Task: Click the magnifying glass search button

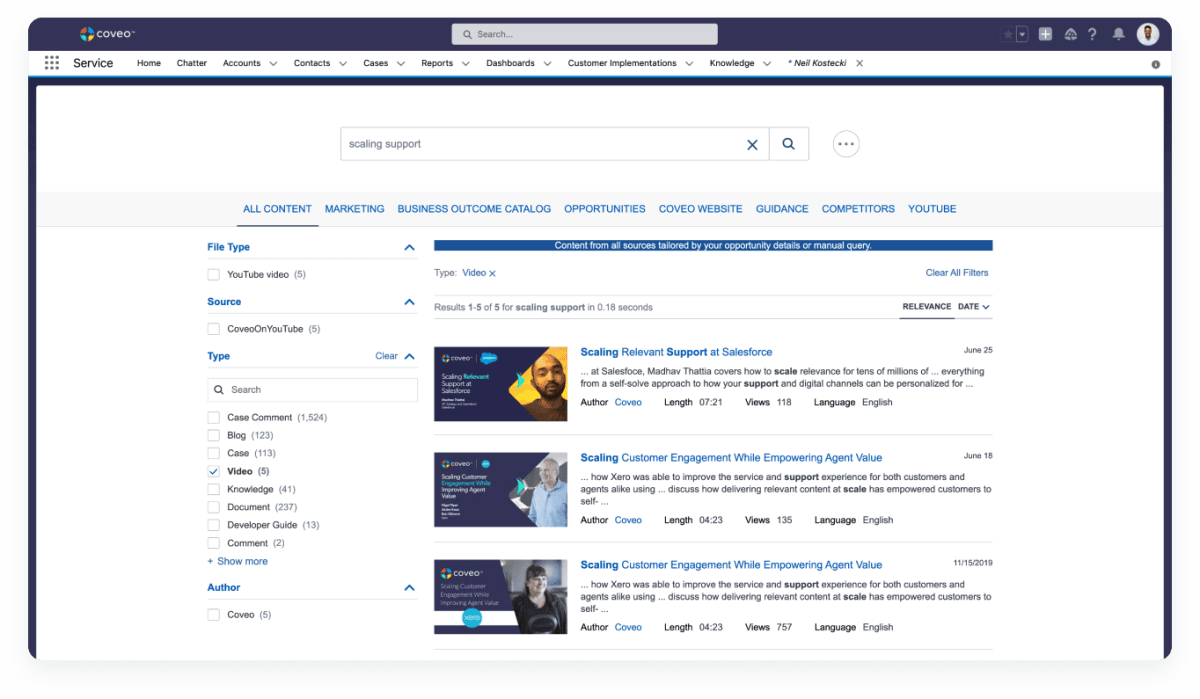Action: [x=788, y=144]
